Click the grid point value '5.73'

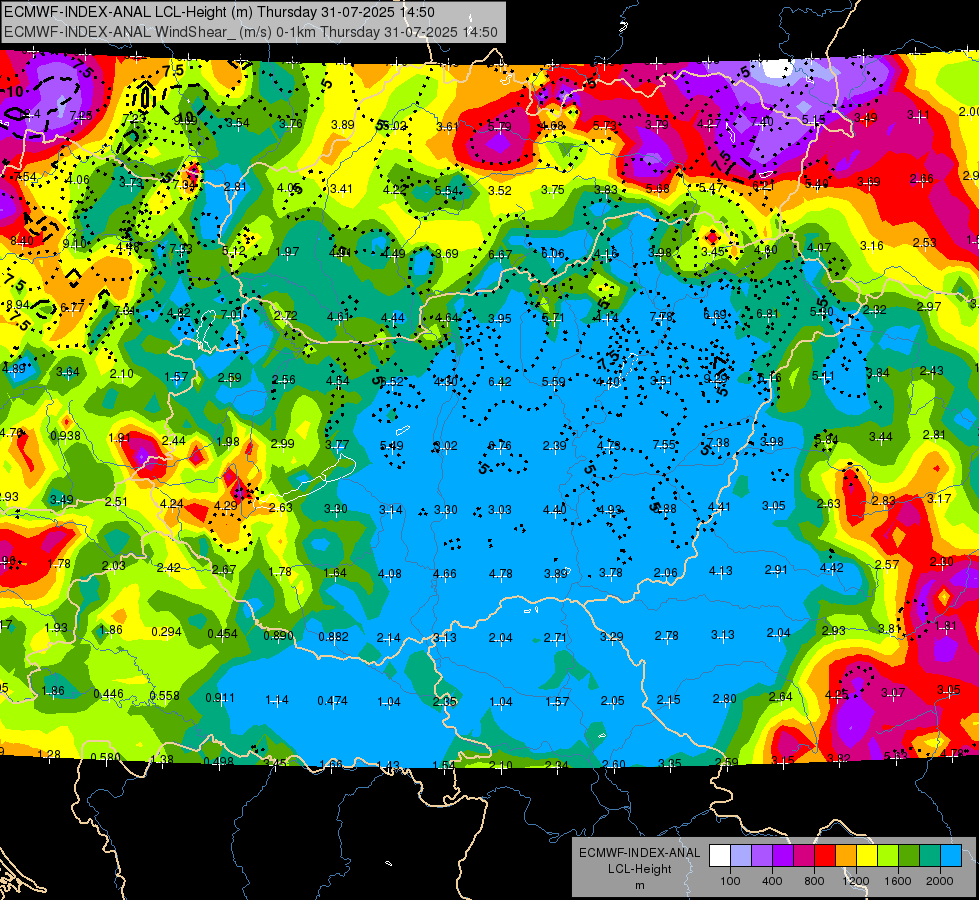click(604, 126)
